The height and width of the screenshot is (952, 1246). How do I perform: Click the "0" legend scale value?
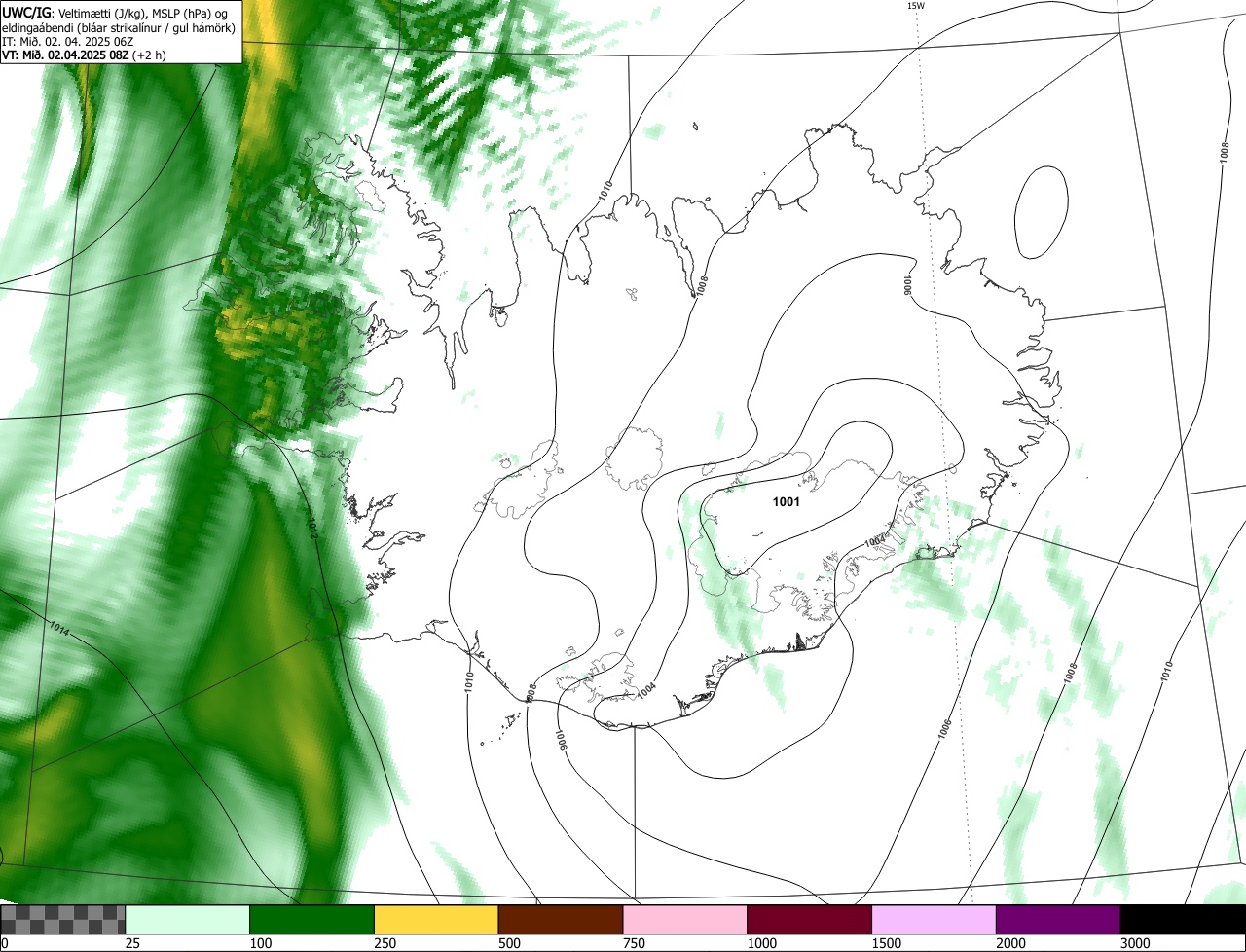coord(4,944)
